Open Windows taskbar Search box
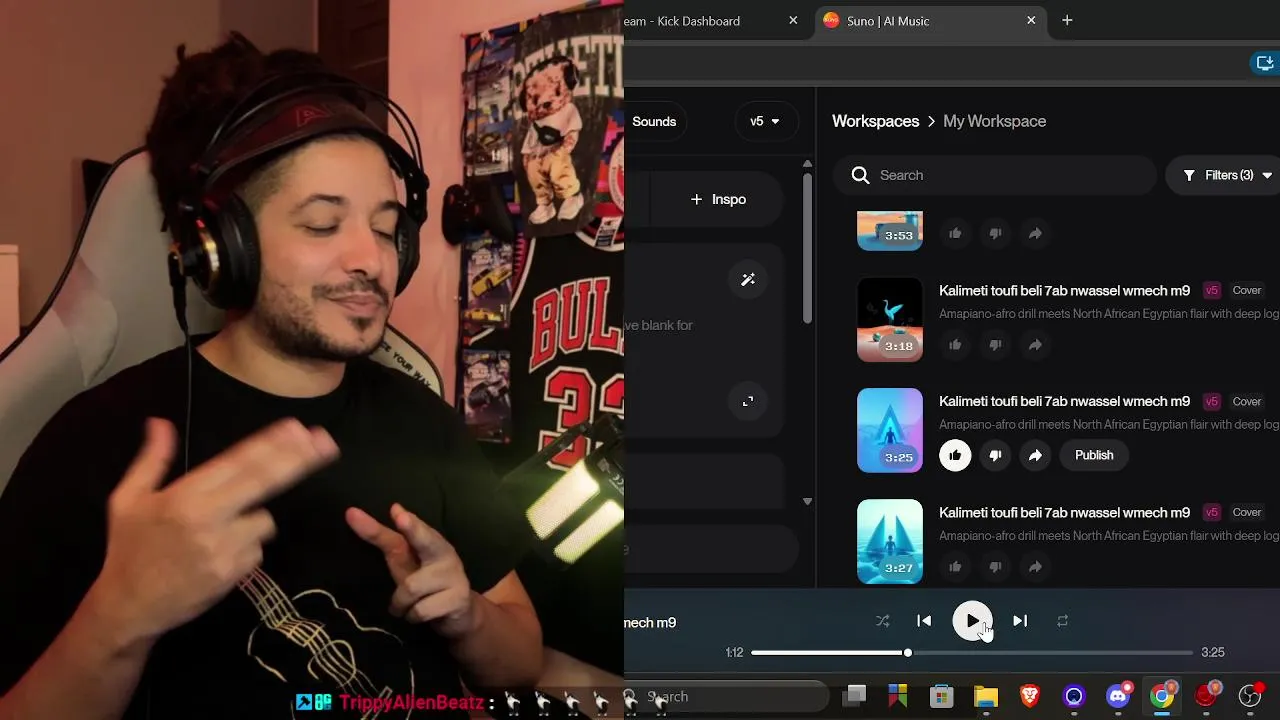 725,696
